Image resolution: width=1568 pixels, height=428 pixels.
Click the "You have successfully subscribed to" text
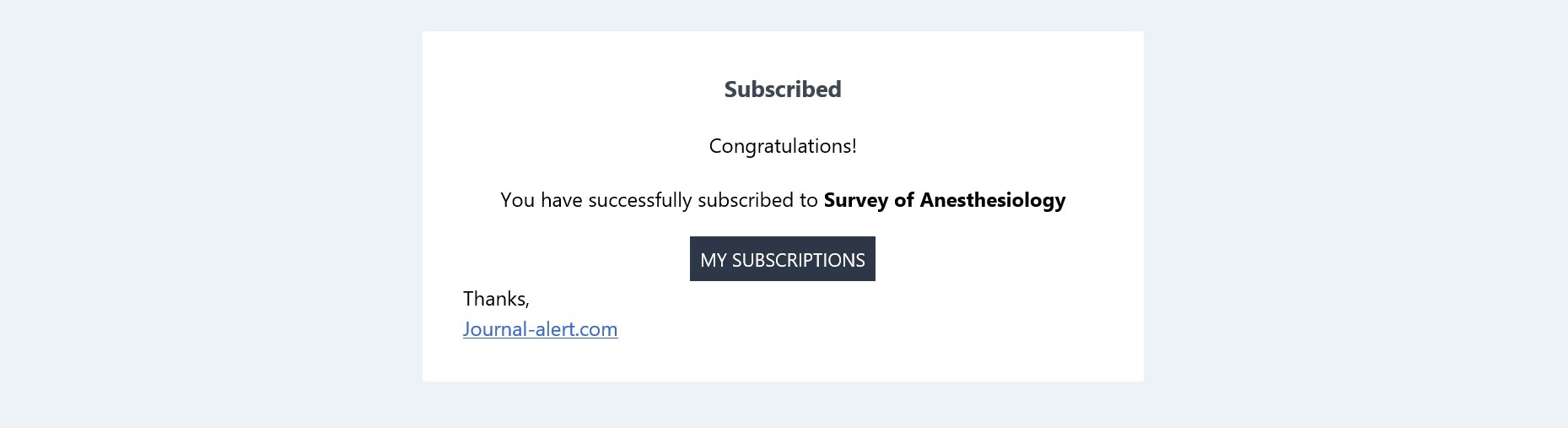(659, 200)
